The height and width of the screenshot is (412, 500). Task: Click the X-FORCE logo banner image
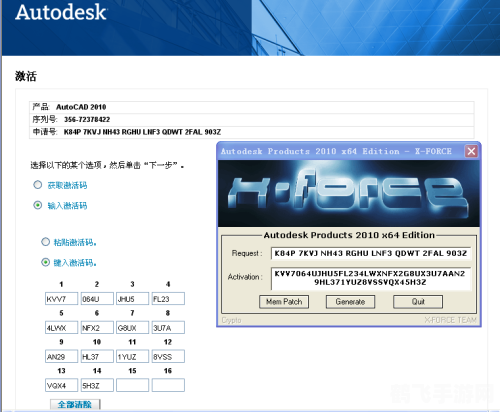click(x=349, y=194)
